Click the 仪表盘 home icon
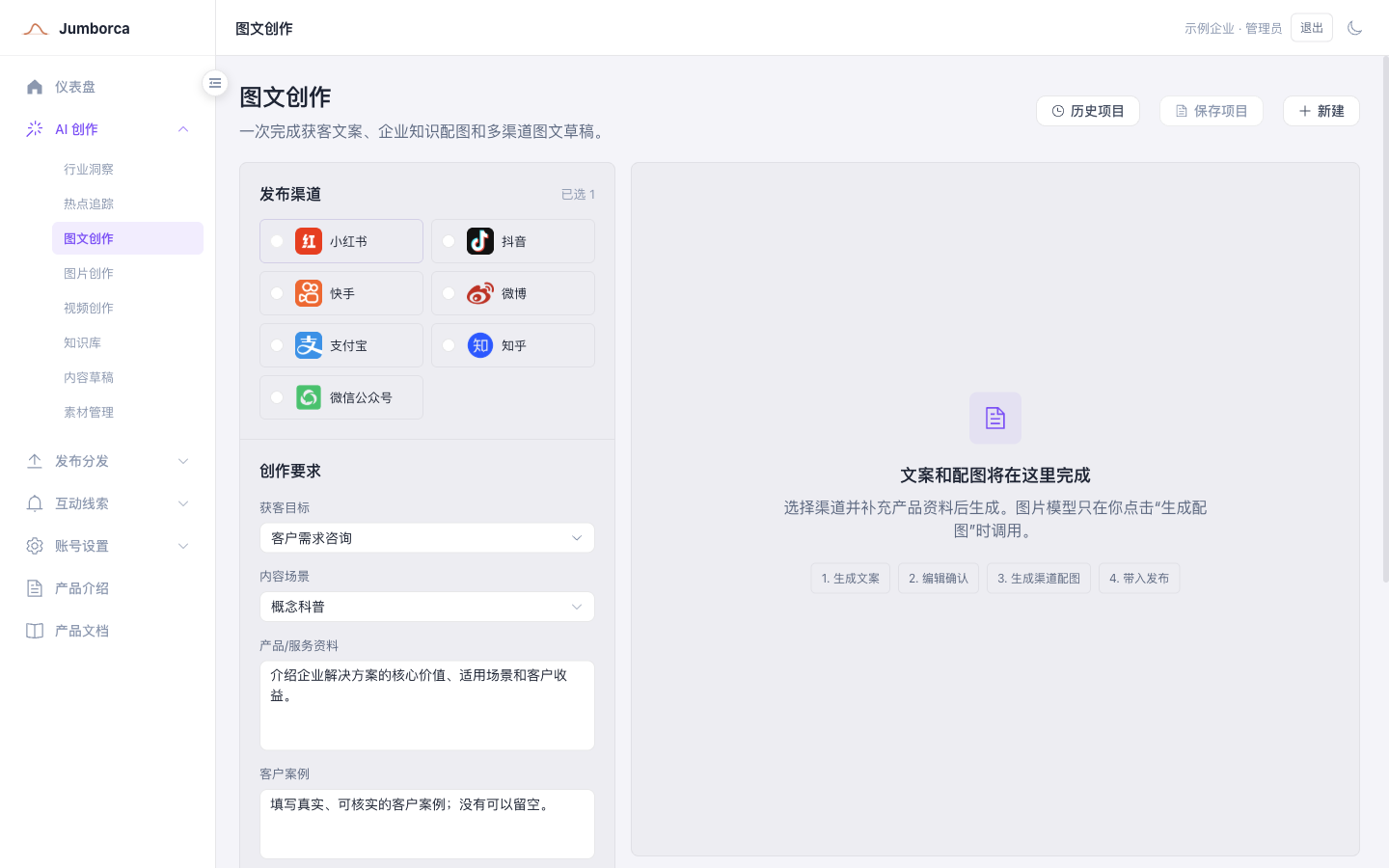Screen dimensions: 1389x868 35,87
